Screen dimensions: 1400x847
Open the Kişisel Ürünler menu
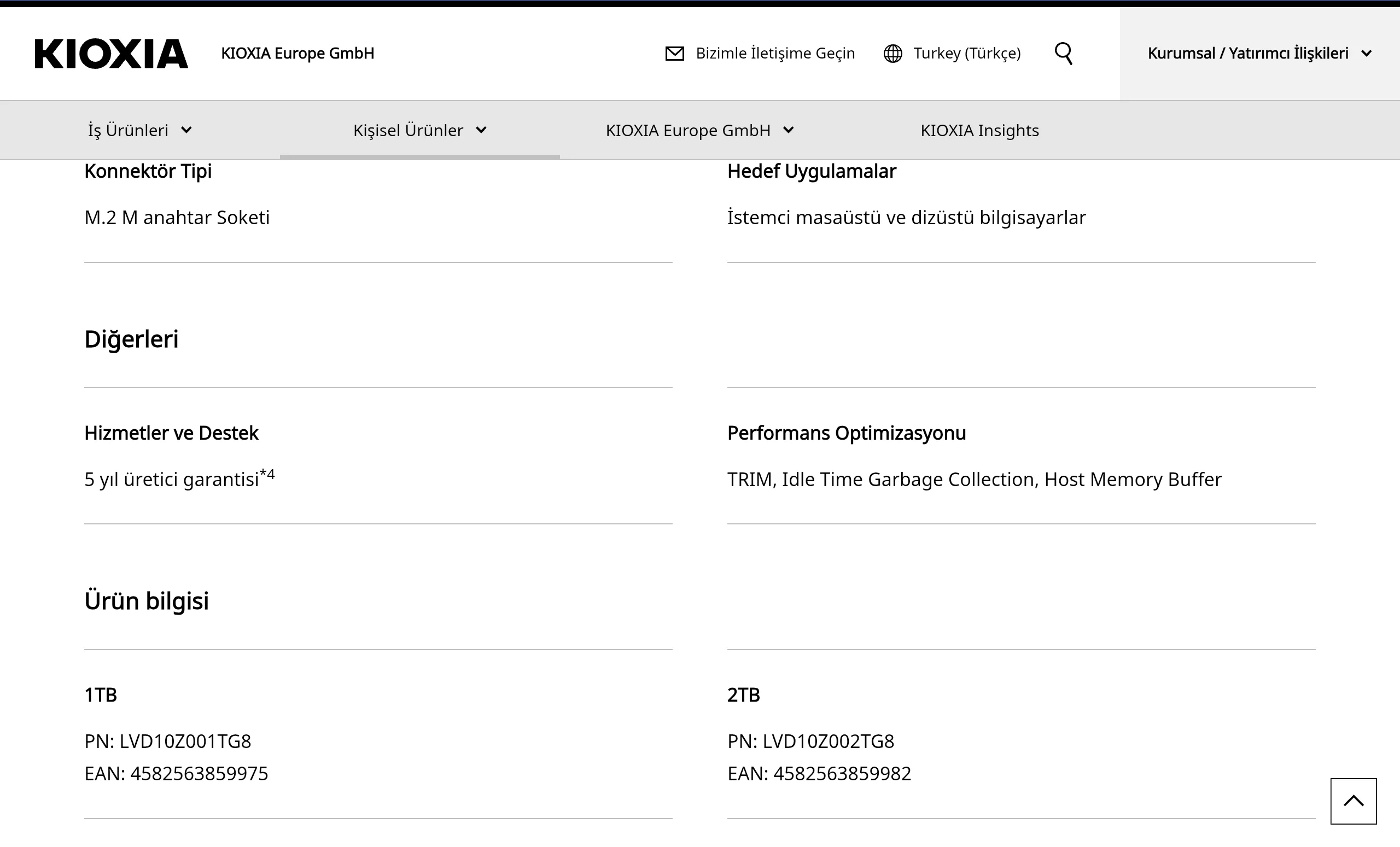(408, 130)
